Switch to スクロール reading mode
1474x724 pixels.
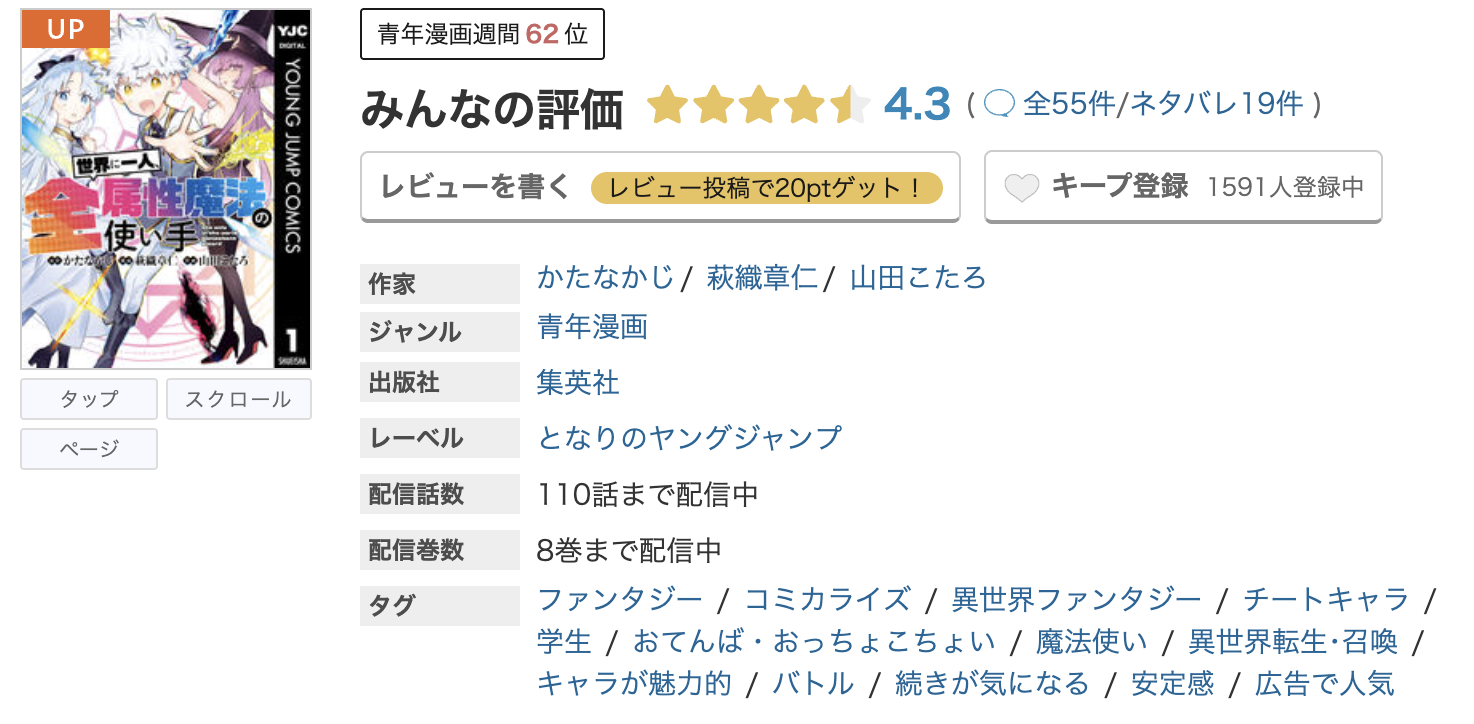click(x=238, y=398)
